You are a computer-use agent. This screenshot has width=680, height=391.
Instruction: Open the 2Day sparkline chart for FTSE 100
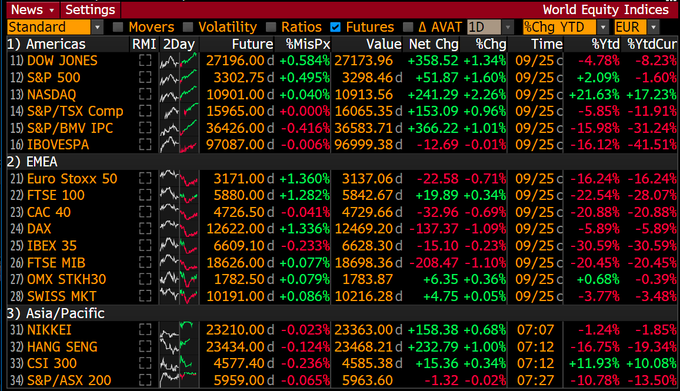[179, 196]
